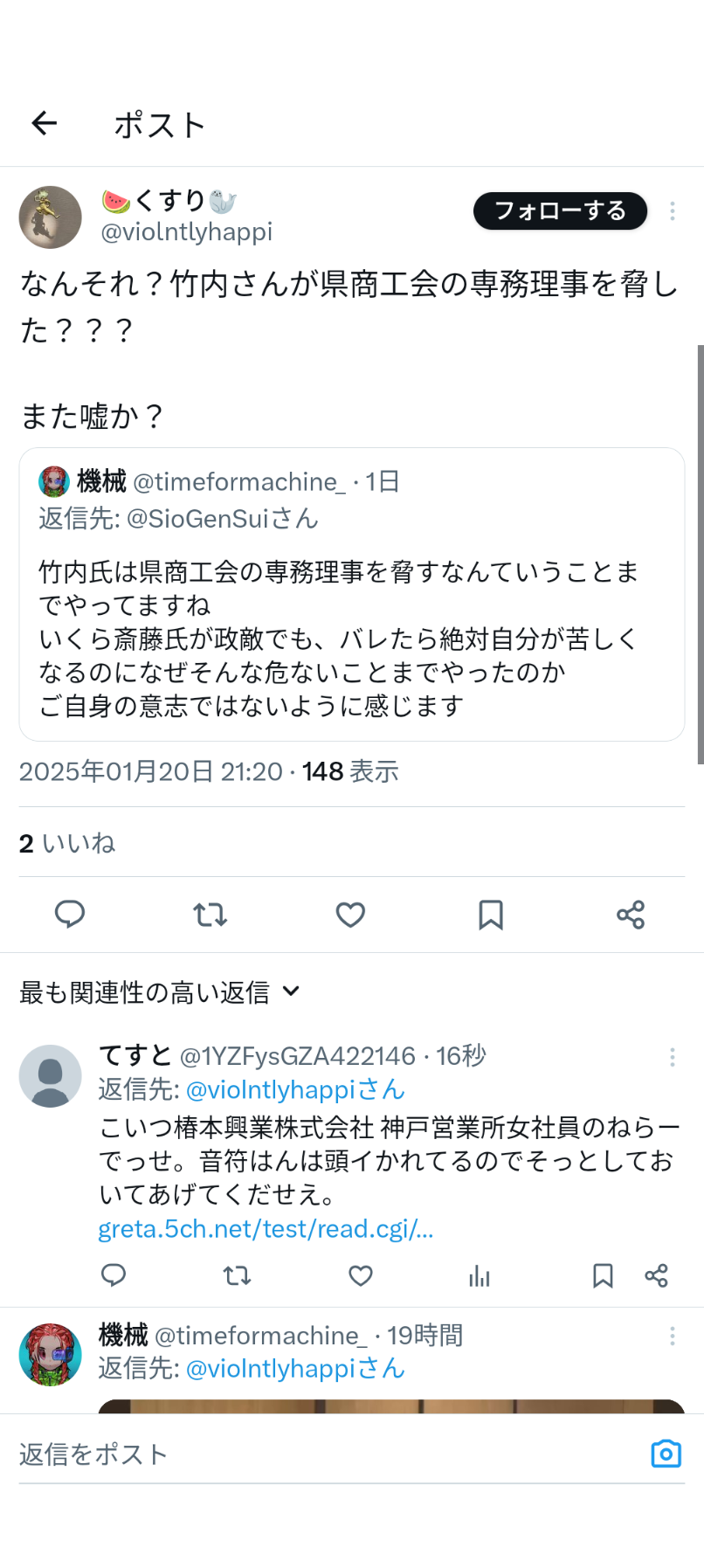Tap the back arrow icon
The width and height of the screenshot is (704, 1568).
(x=45, y=124)
